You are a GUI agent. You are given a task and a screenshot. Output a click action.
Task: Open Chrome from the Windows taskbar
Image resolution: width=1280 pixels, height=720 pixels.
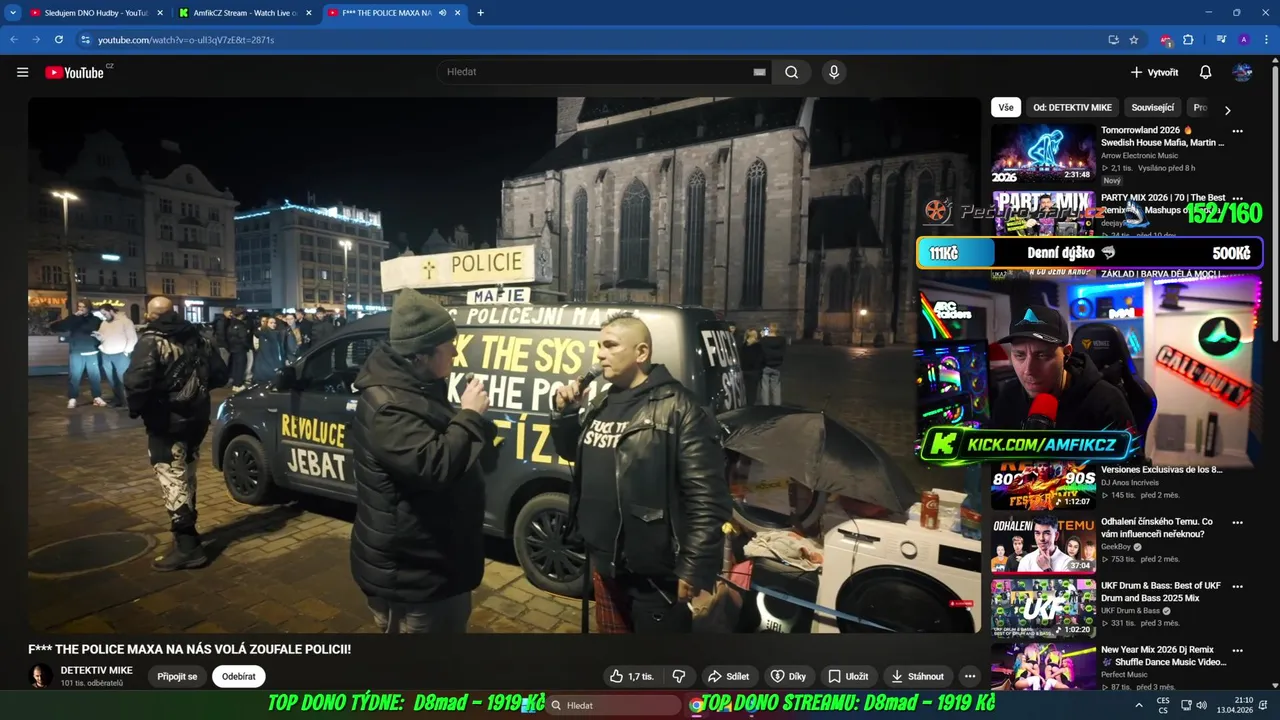(696, 705)
